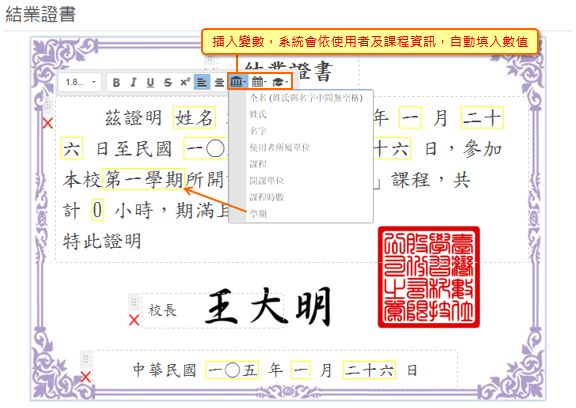Click the 茲證明 text at paragraph start

pos(133,118)
